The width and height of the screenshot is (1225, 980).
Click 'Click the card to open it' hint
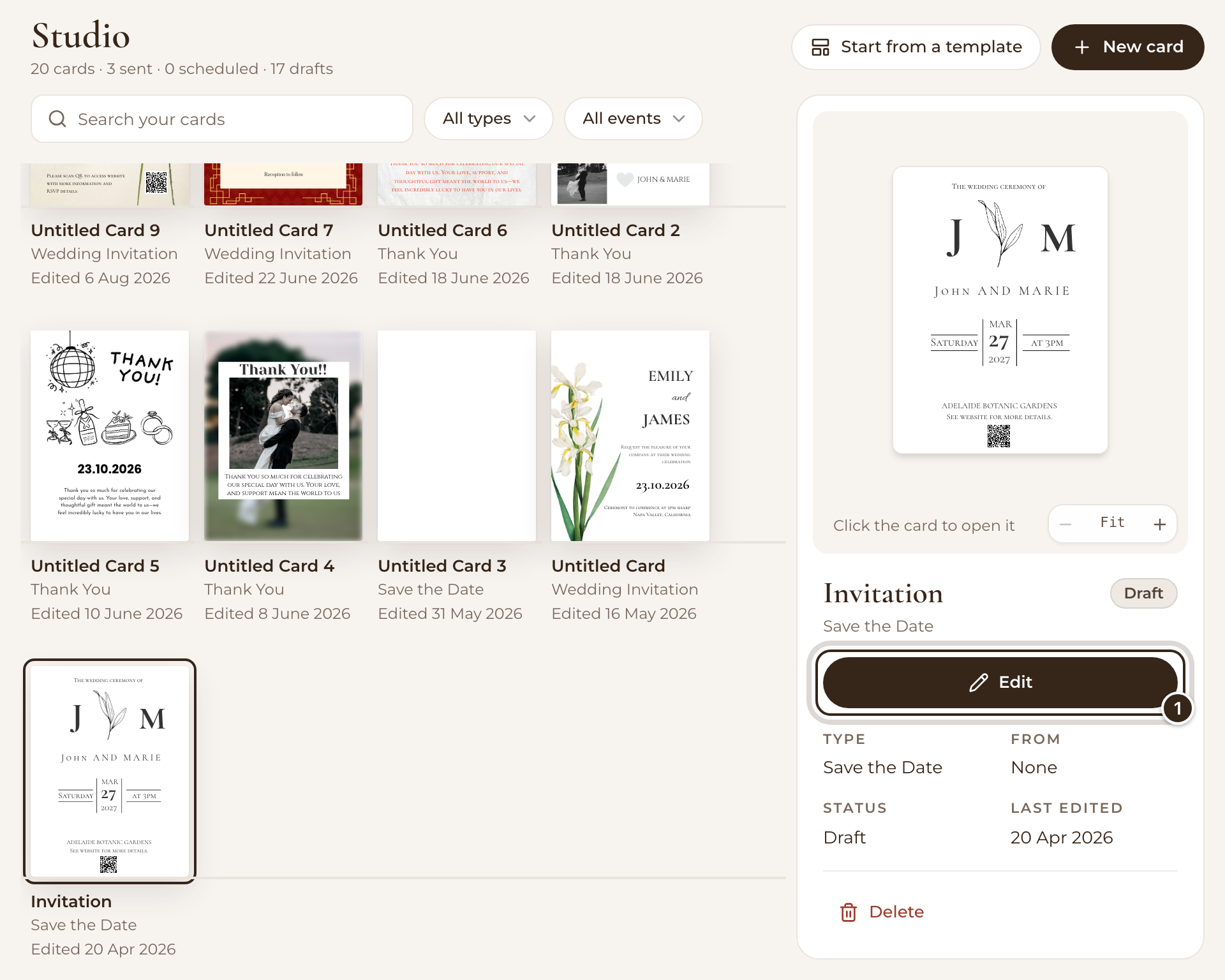924,526
